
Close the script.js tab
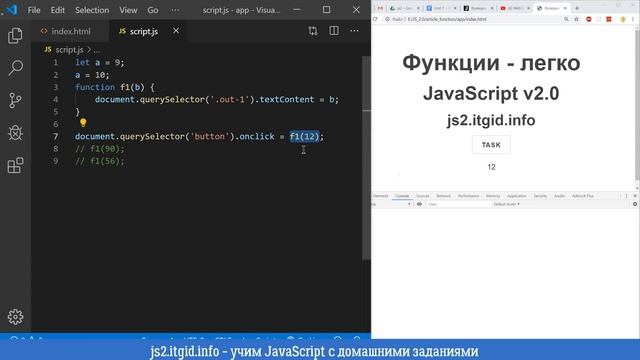pyautogui.click(x=176, y=31)
